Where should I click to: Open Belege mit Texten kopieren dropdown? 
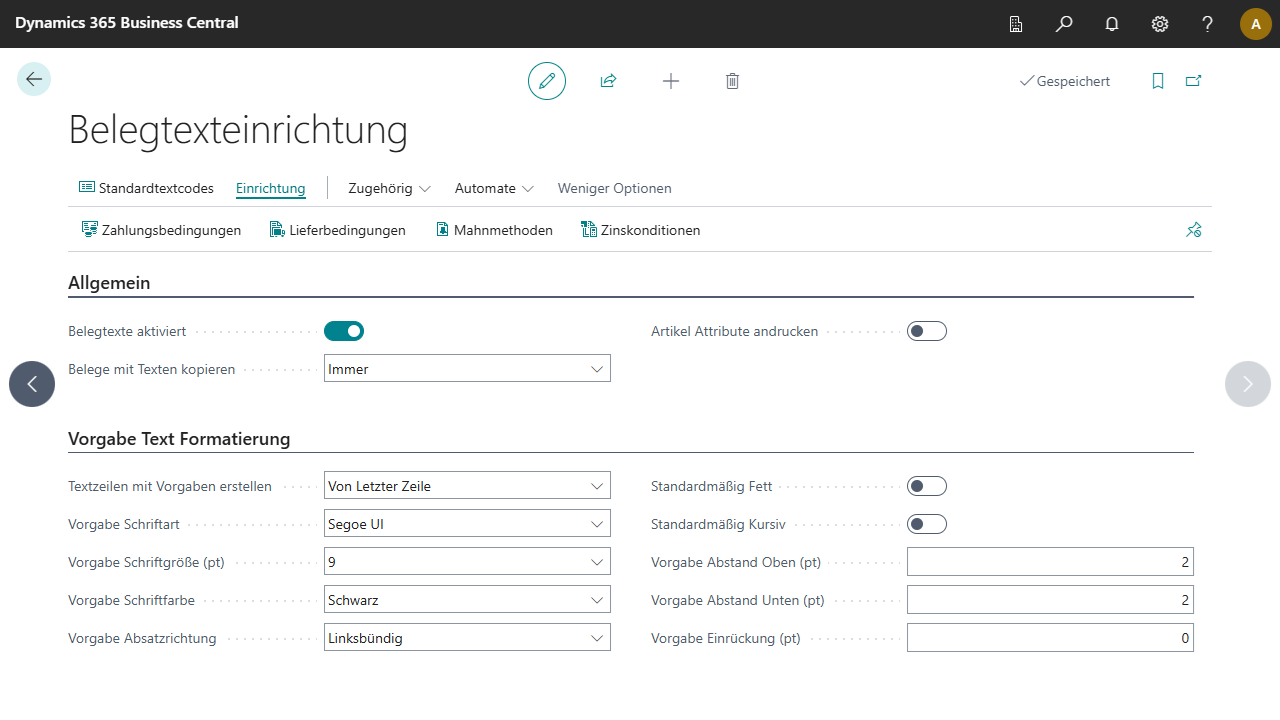(x=467, y=369)
